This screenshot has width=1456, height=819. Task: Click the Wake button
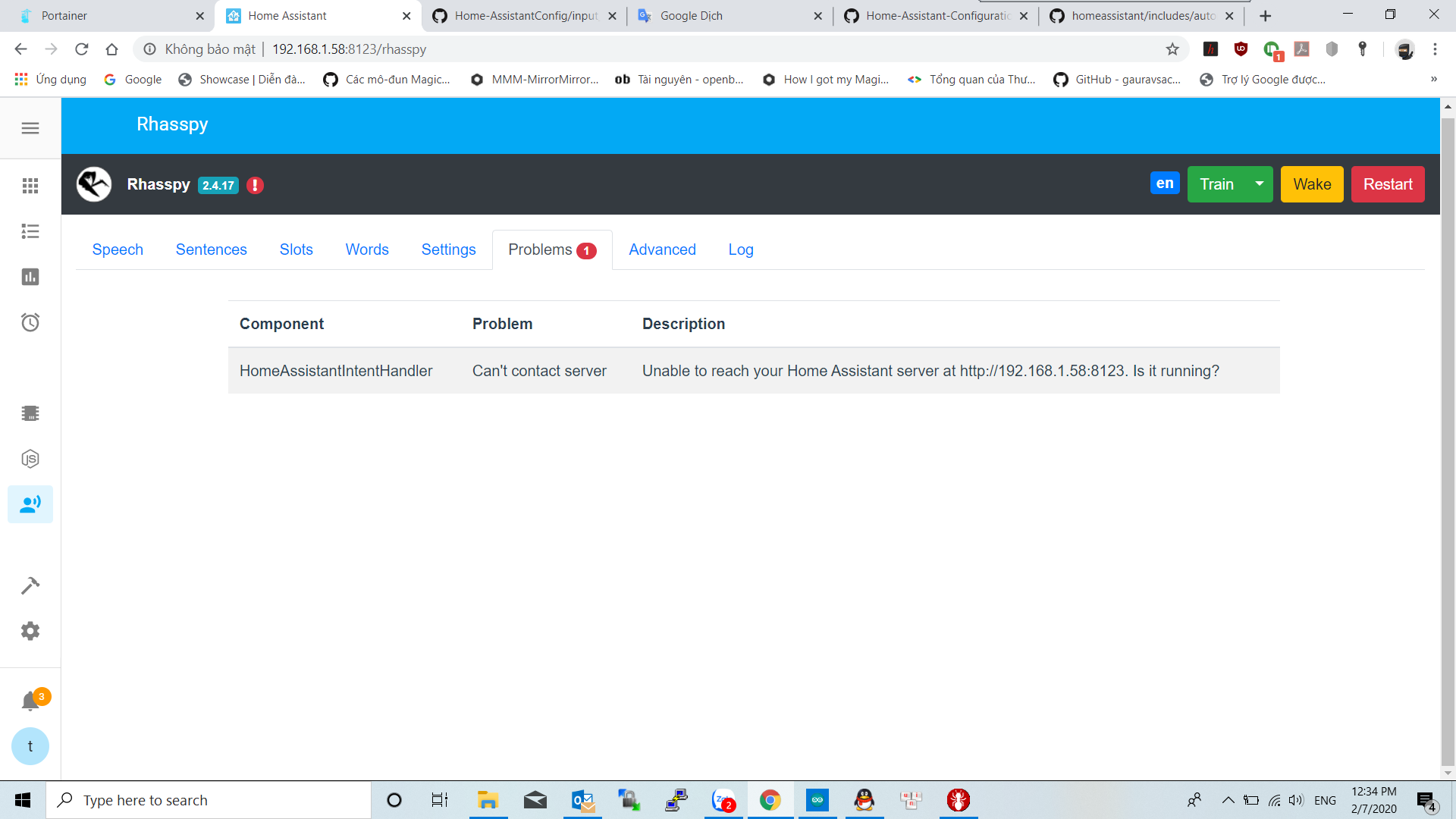1311,184
